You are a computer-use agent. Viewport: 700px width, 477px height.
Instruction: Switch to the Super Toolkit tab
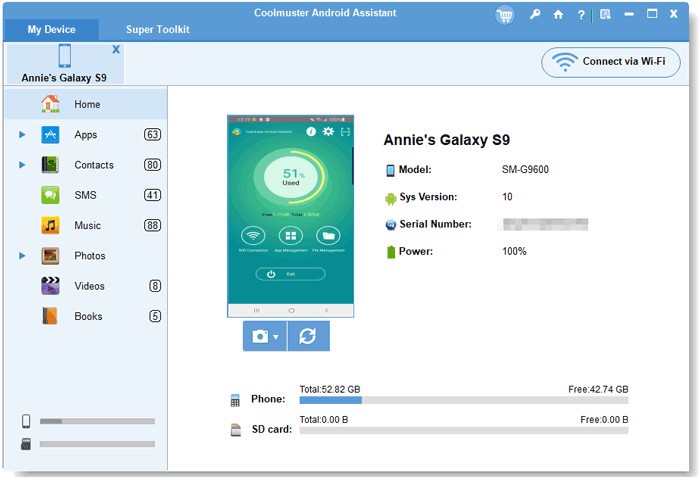(158, 29)
